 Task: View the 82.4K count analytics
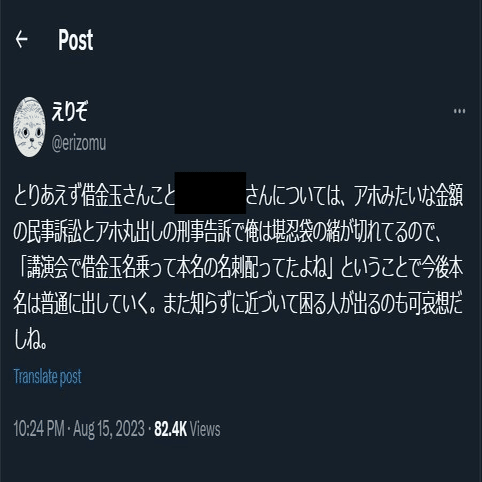click(x=170, y=429)
